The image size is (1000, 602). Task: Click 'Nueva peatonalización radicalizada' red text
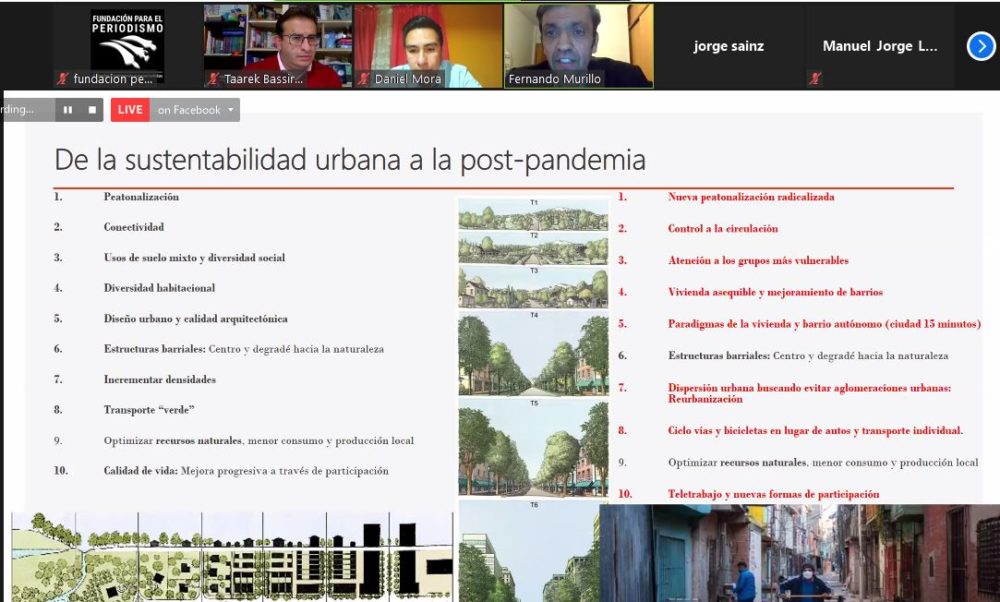click(x=750, y=197)
